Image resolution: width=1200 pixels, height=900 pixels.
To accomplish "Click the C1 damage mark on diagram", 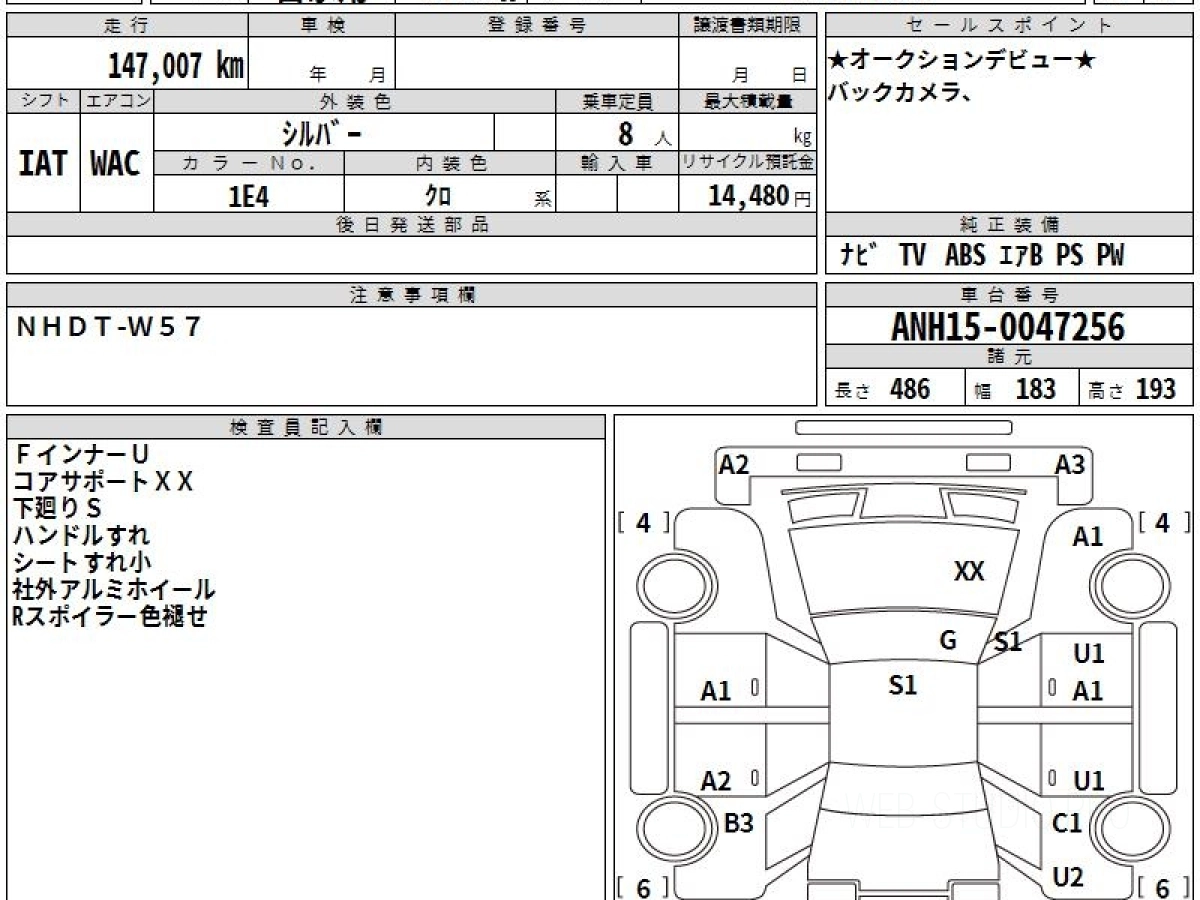I will click(x=1068, y=824).
